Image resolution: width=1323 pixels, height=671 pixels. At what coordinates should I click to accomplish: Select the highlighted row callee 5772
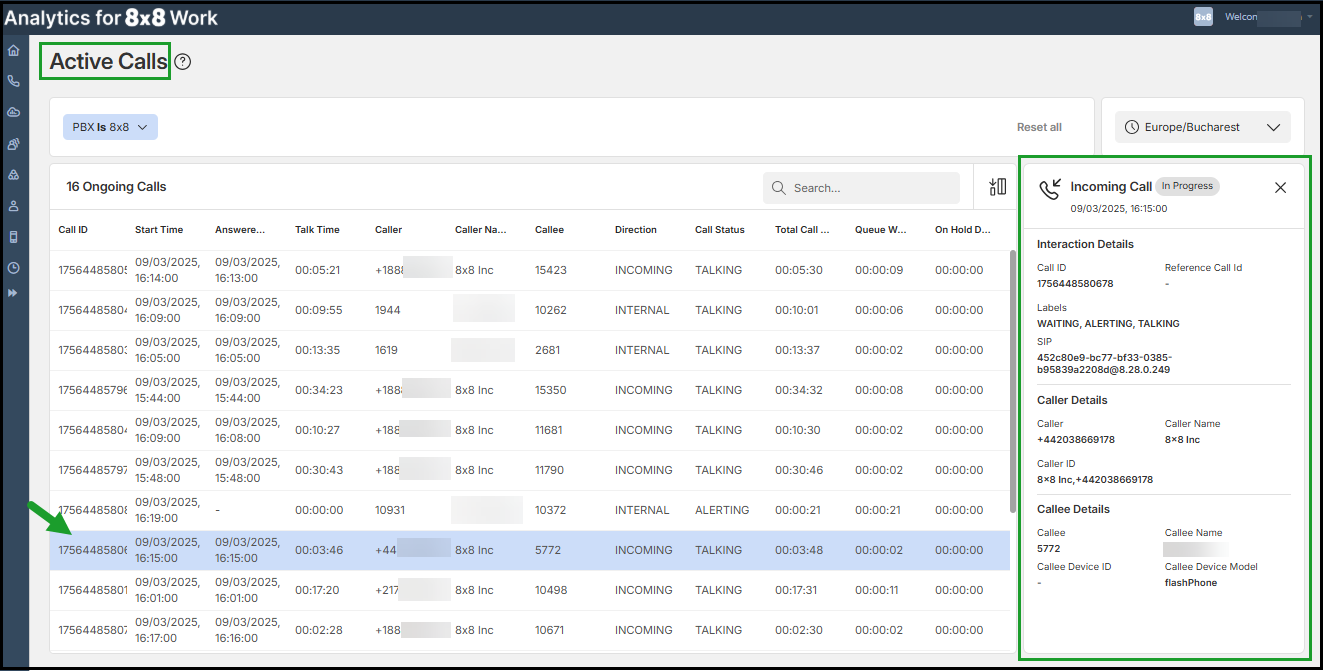(530, 550)
